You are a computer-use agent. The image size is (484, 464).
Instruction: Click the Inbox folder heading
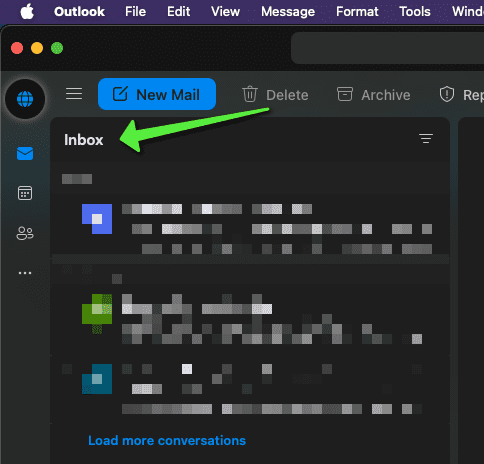pos(84,140)
